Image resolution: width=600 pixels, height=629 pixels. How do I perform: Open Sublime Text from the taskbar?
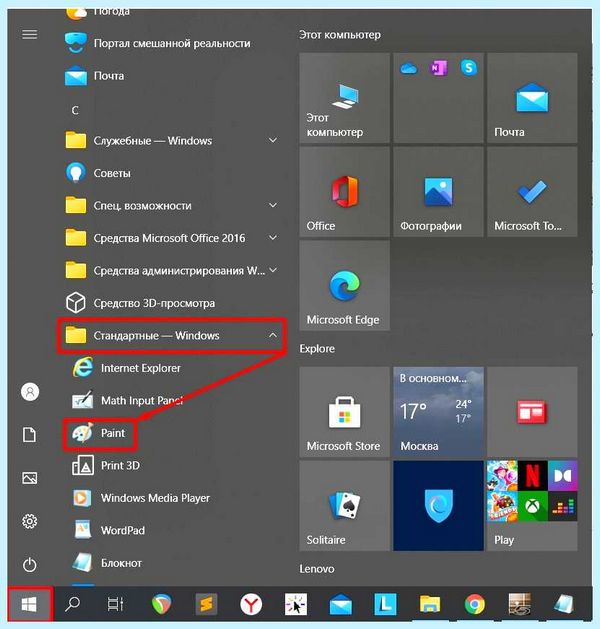click(206, 604)
